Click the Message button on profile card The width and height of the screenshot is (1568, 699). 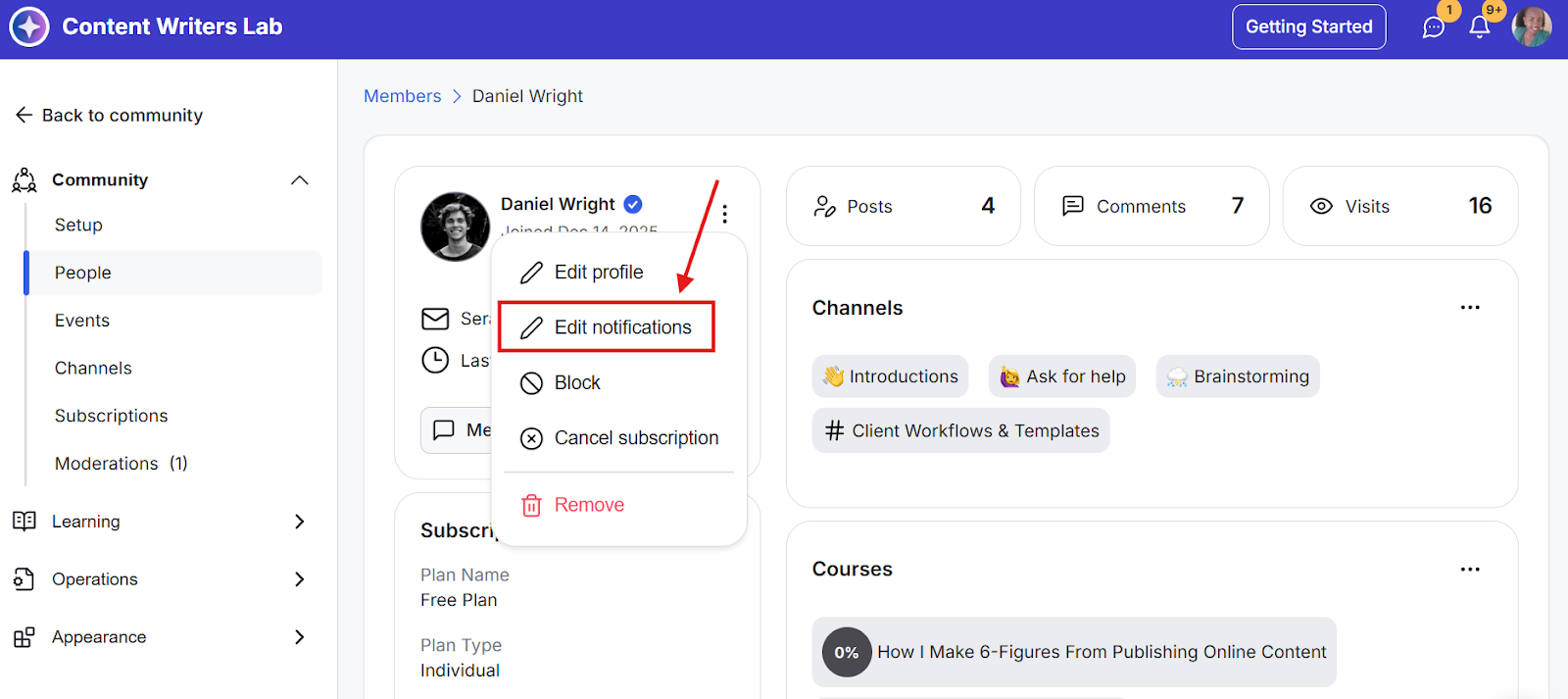click(x=457, y=429)
